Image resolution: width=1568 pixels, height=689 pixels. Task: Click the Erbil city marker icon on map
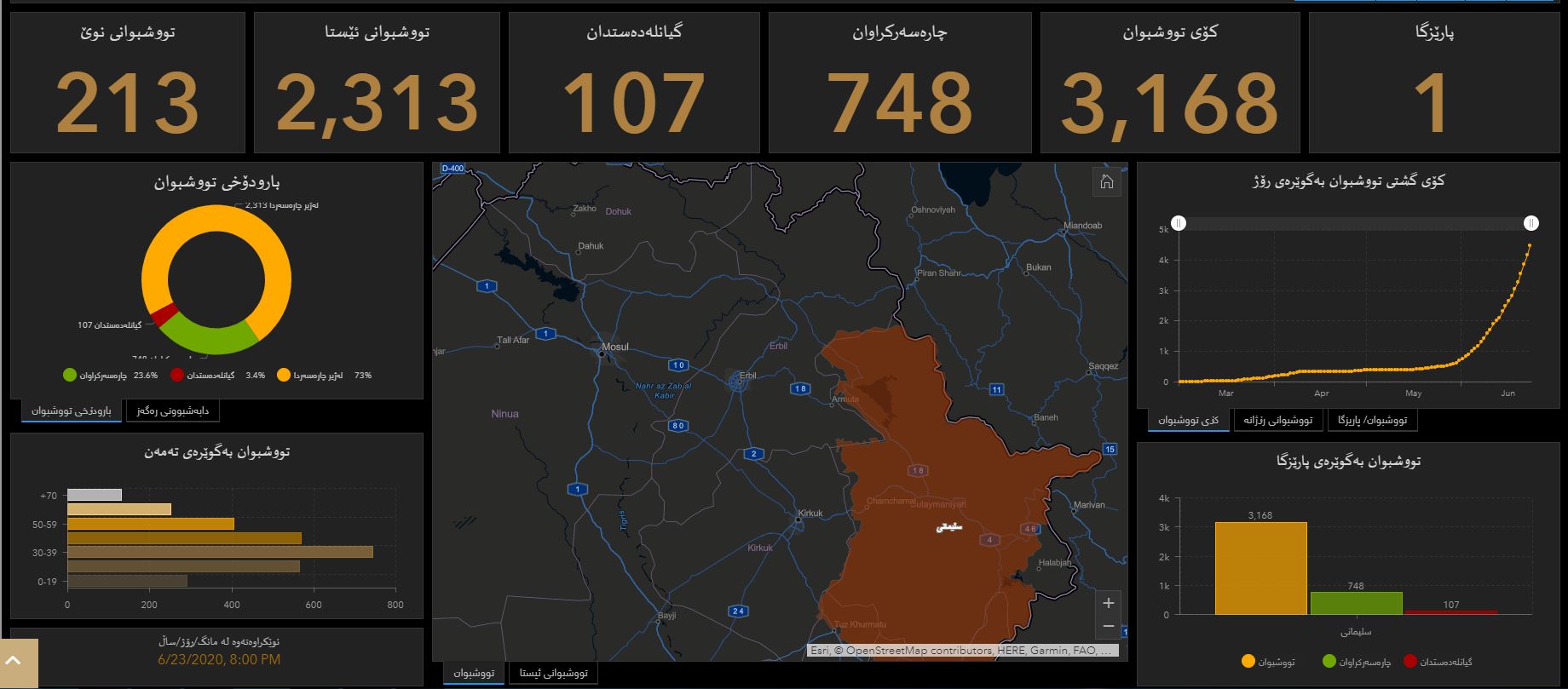tap(737, 381)
